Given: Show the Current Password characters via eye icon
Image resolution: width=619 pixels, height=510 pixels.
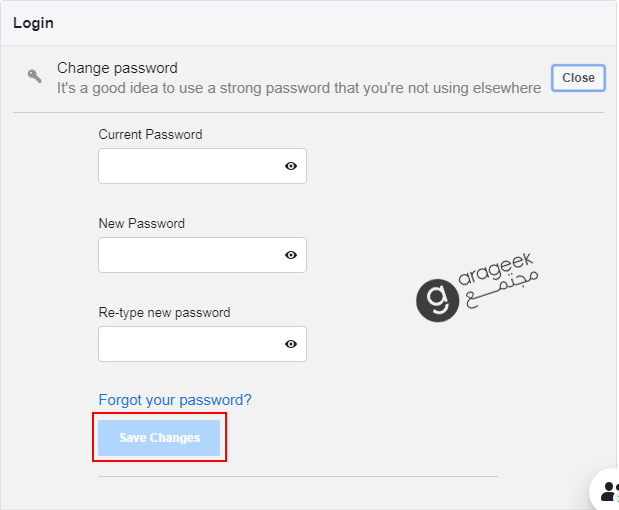Looking at the screenshot, I should pos(291,166).
